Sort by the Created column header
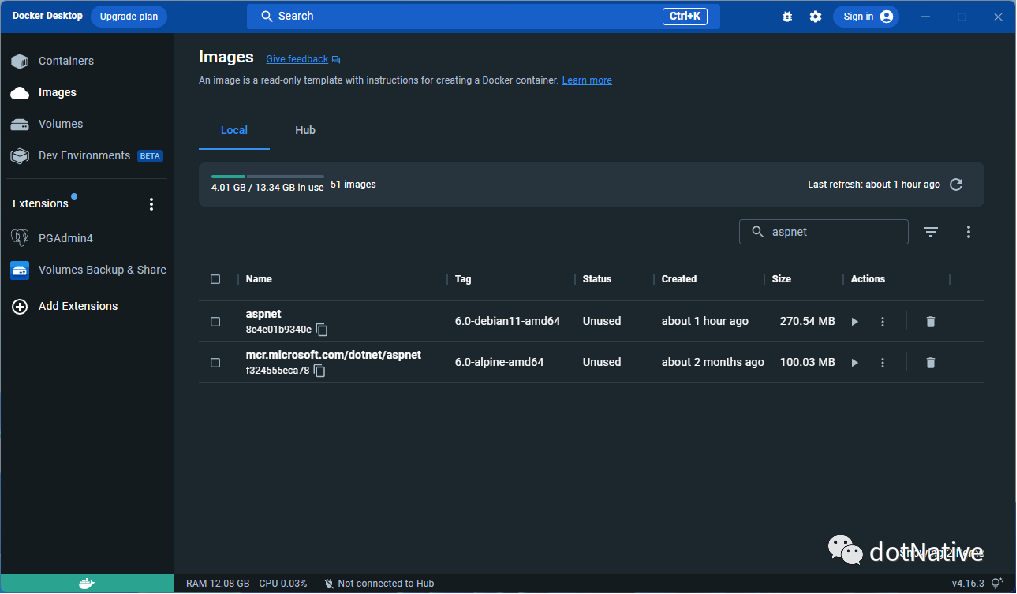Image resolution: width=1017 pixels, height=594 pixels. pyautogui.click(x=679, y=279)
